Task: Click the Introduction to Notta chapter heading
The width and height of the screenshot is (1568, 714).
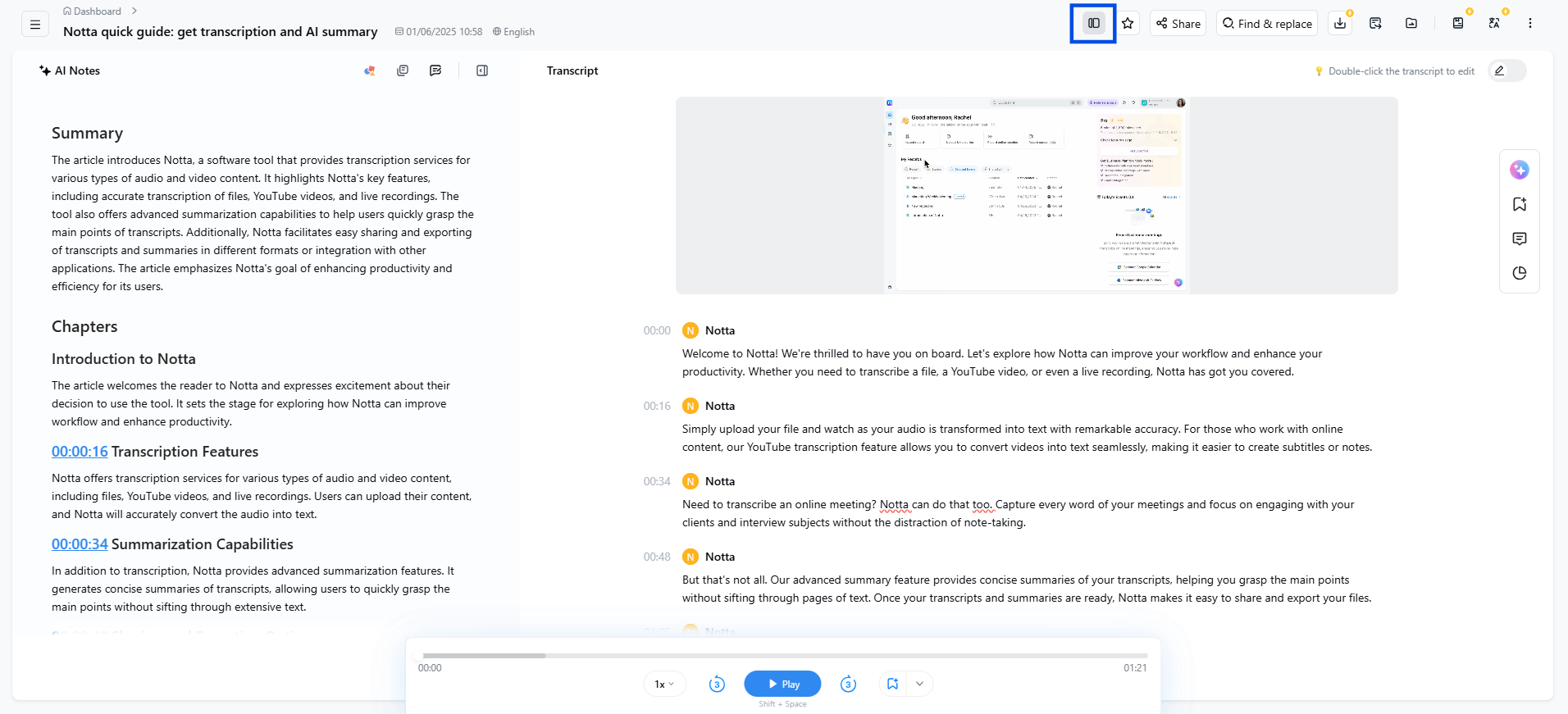Action: point(124,359)
